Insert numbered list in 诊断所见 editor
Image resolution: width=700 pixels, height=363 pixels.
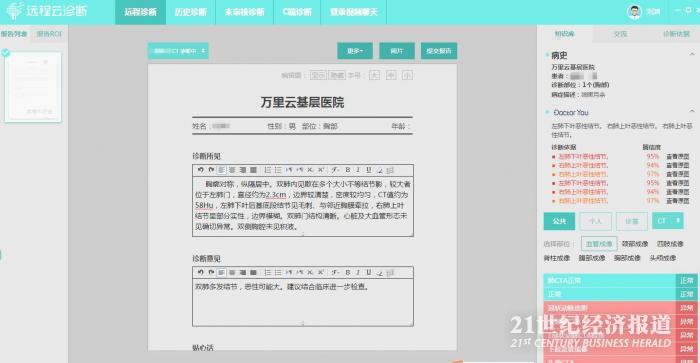267,170
